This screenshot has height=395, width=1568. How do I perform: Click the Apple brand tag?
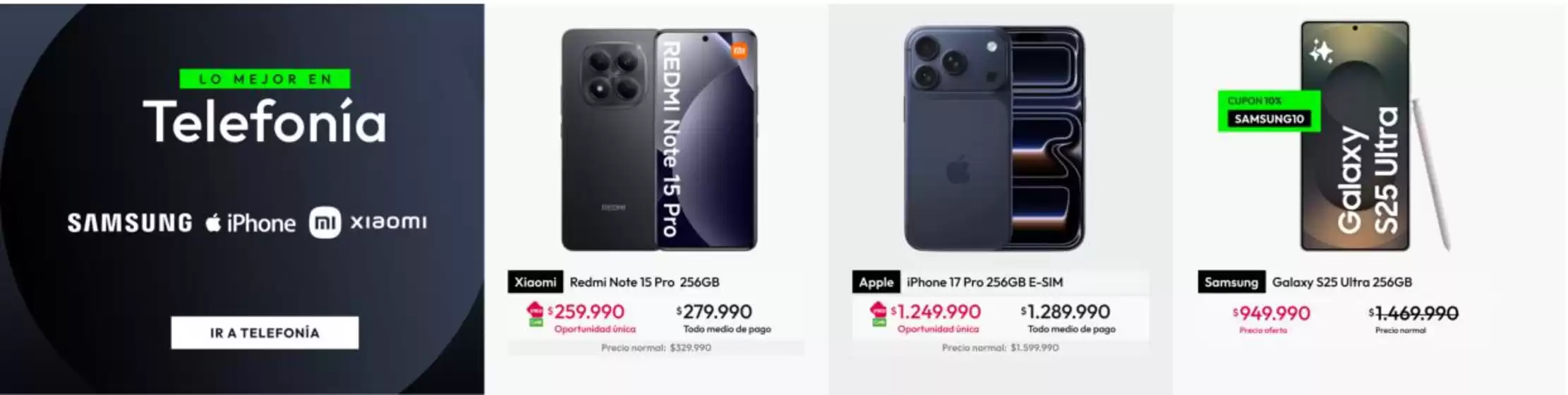coord(876,282)
